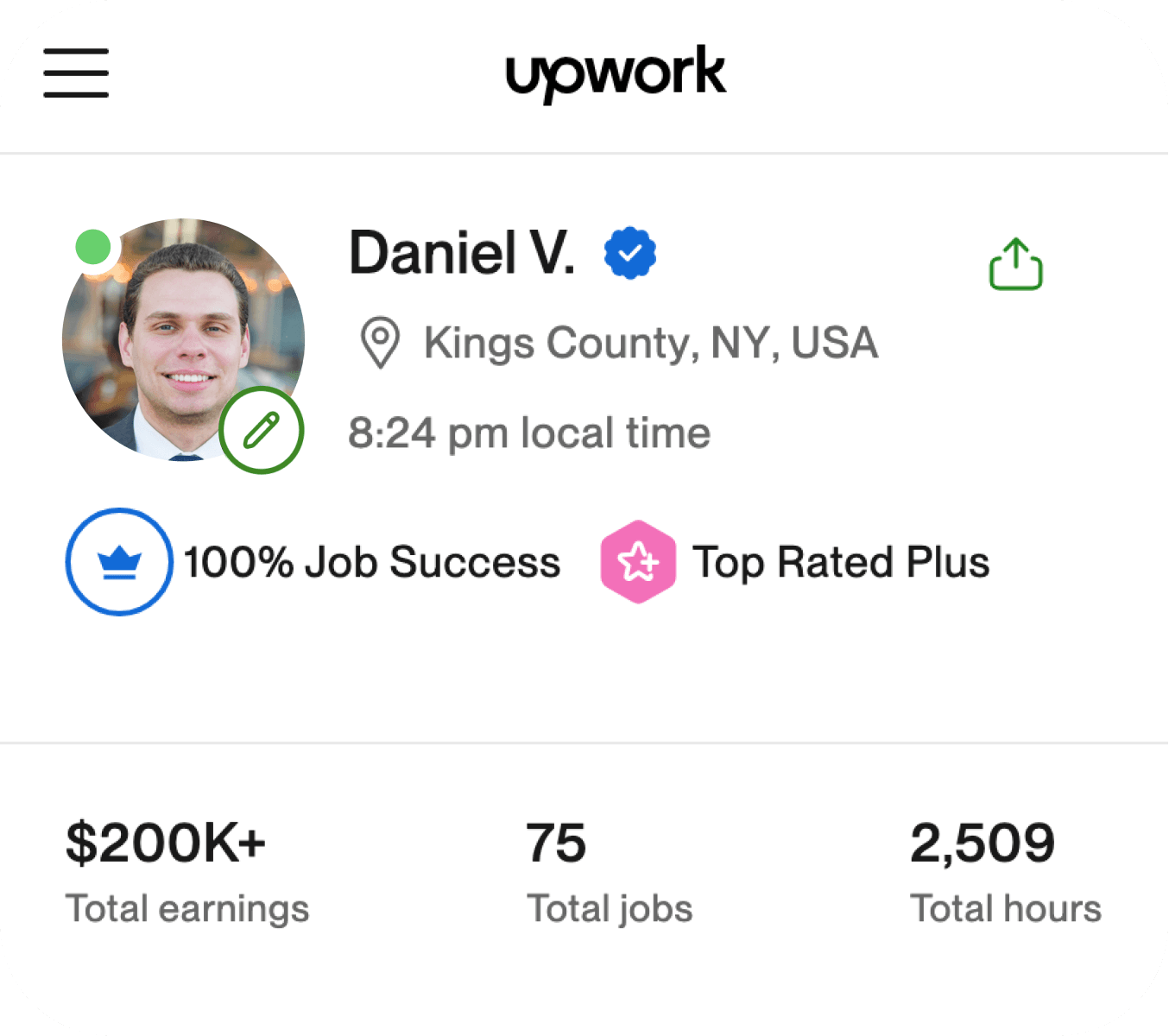Click the Job Success crown badge
This screenshot has height=1036, width=1169.
[x=119, y=562]
